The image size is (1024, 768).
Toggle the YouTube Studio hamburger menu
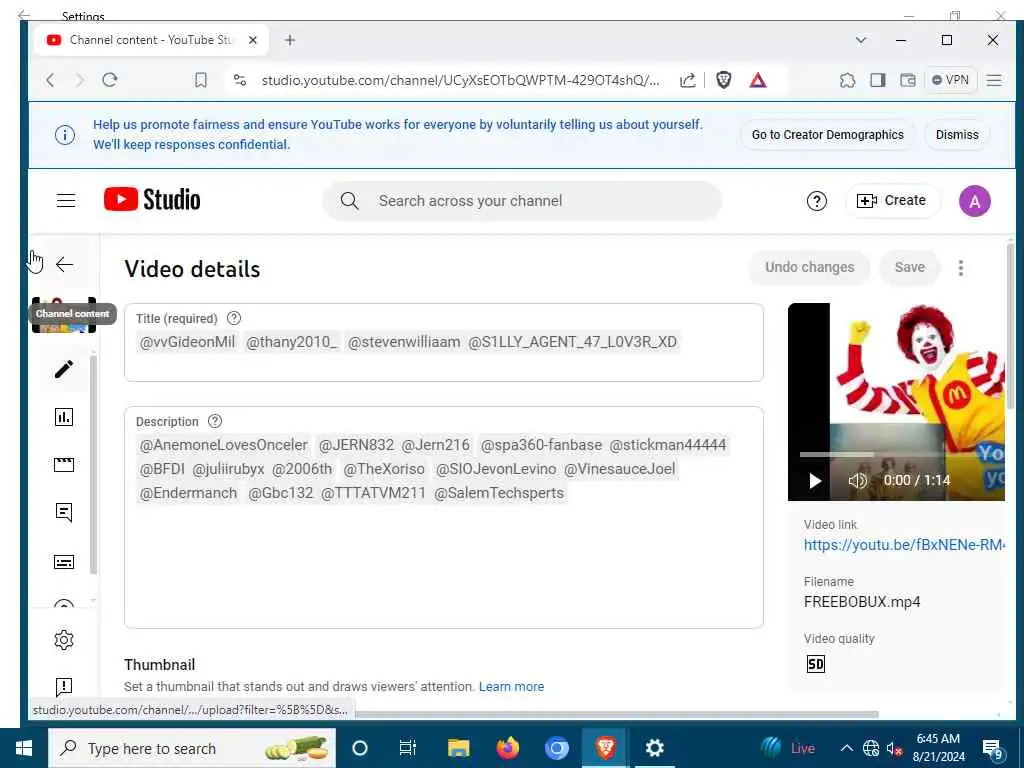click(x=66, y=200)
